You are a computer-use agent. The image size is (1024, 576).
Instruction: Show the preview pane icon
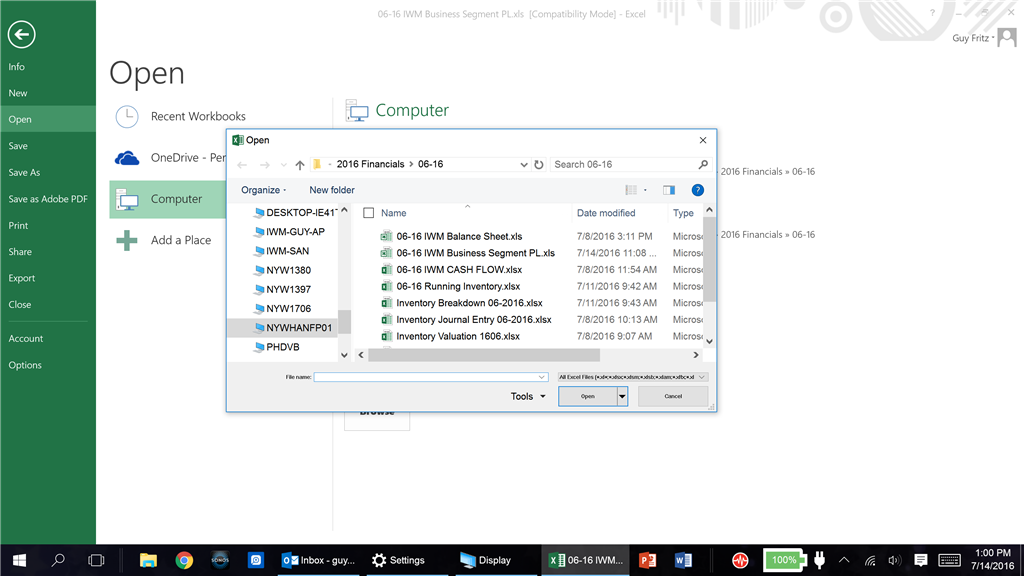[x=668, y=190]
